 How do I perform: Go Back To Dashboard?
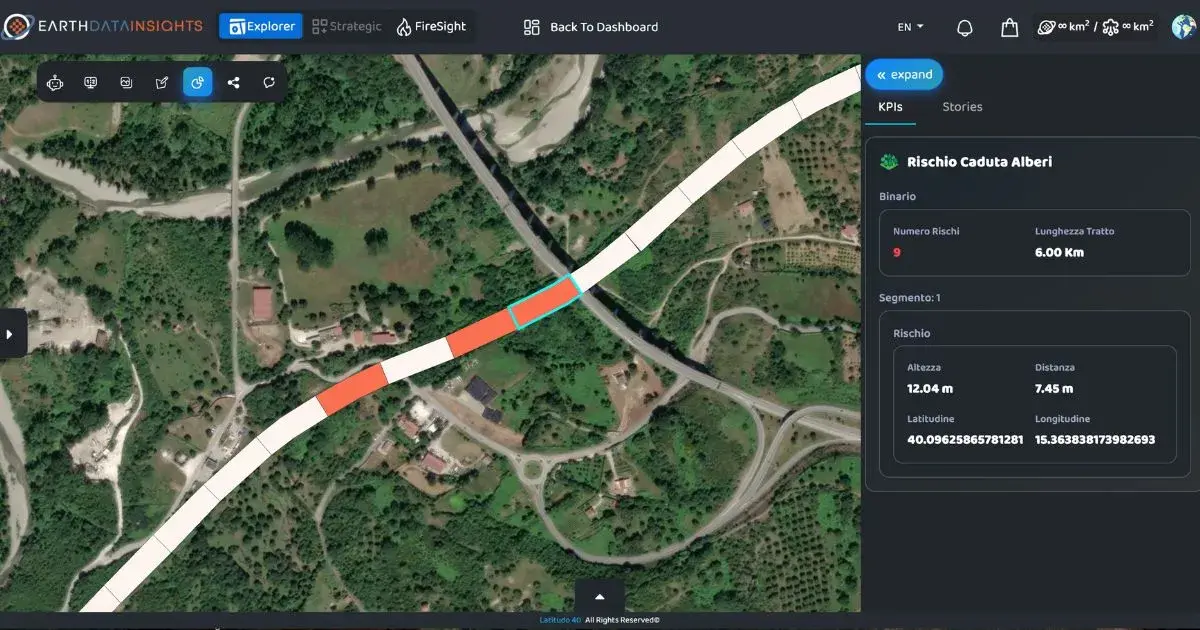click(x=591, y=27)
